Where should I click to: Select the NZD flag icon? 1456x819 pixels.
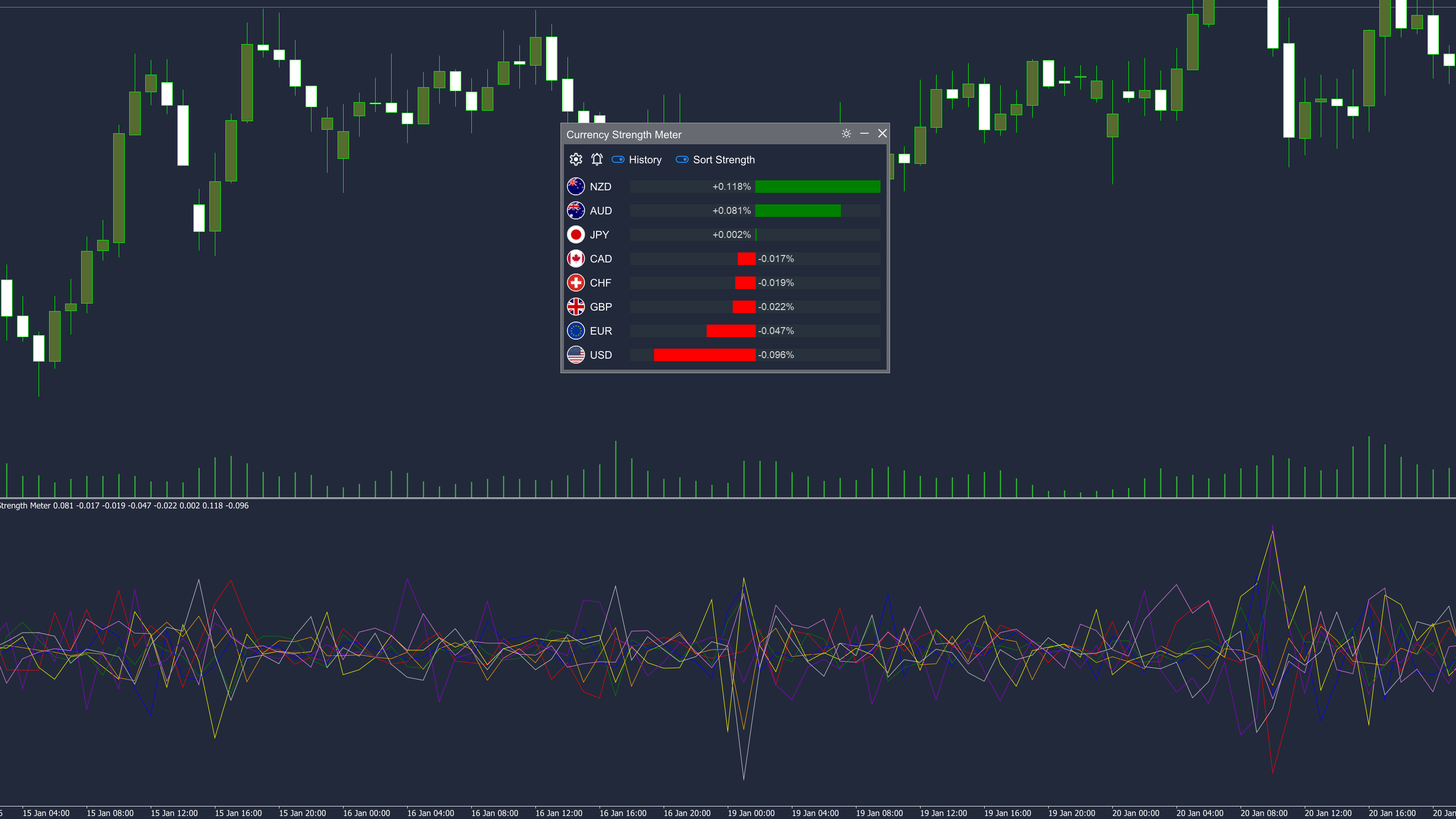575,186
